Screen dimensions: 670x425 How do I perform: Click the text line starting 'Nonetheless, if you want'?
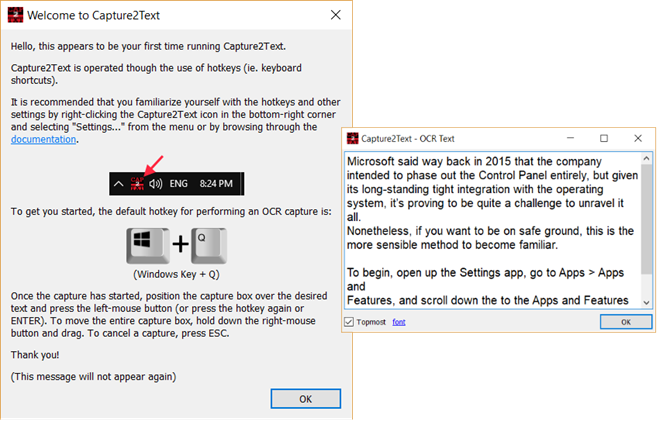tap(490, 231)
